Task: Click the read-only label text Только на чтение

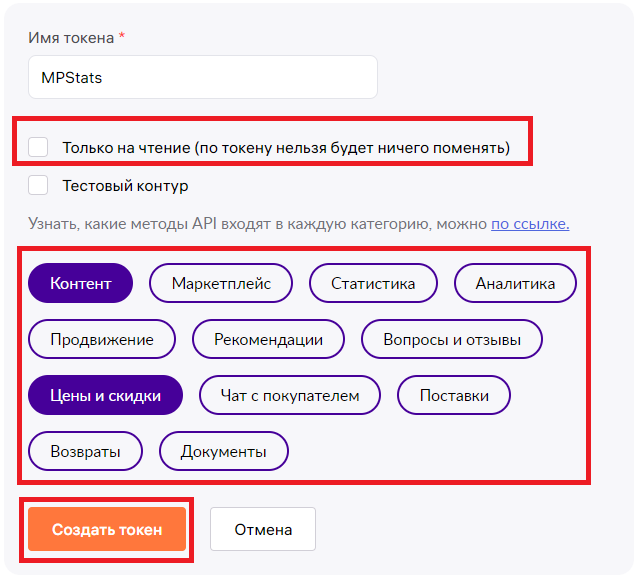Action: tap(126, 148)
